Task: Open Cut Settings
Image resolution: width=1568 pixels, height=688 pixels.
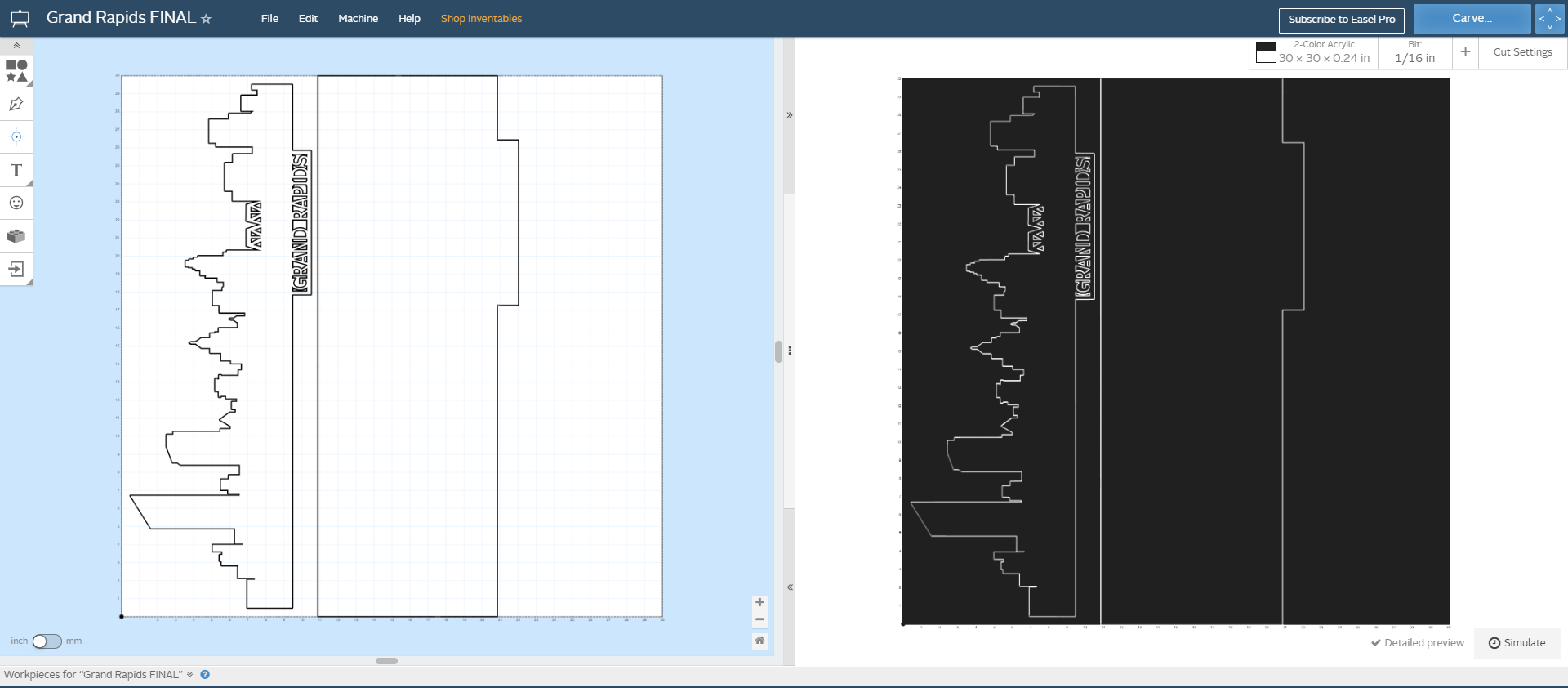Action: pyautogui.click(x=1522, y=52)
